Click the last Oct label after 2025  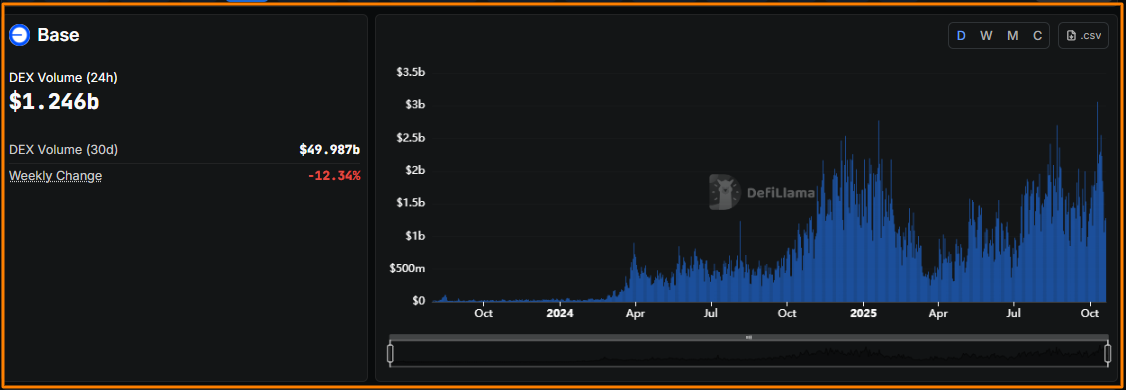(x=1091, y=313)
